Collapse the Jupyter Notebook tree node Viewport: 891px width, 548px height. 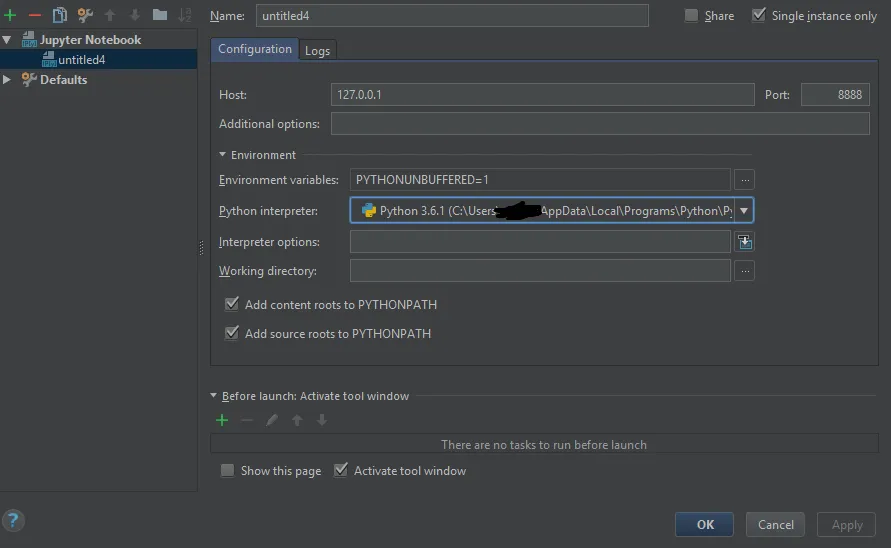pyautogui.click(x=7, y=40)
